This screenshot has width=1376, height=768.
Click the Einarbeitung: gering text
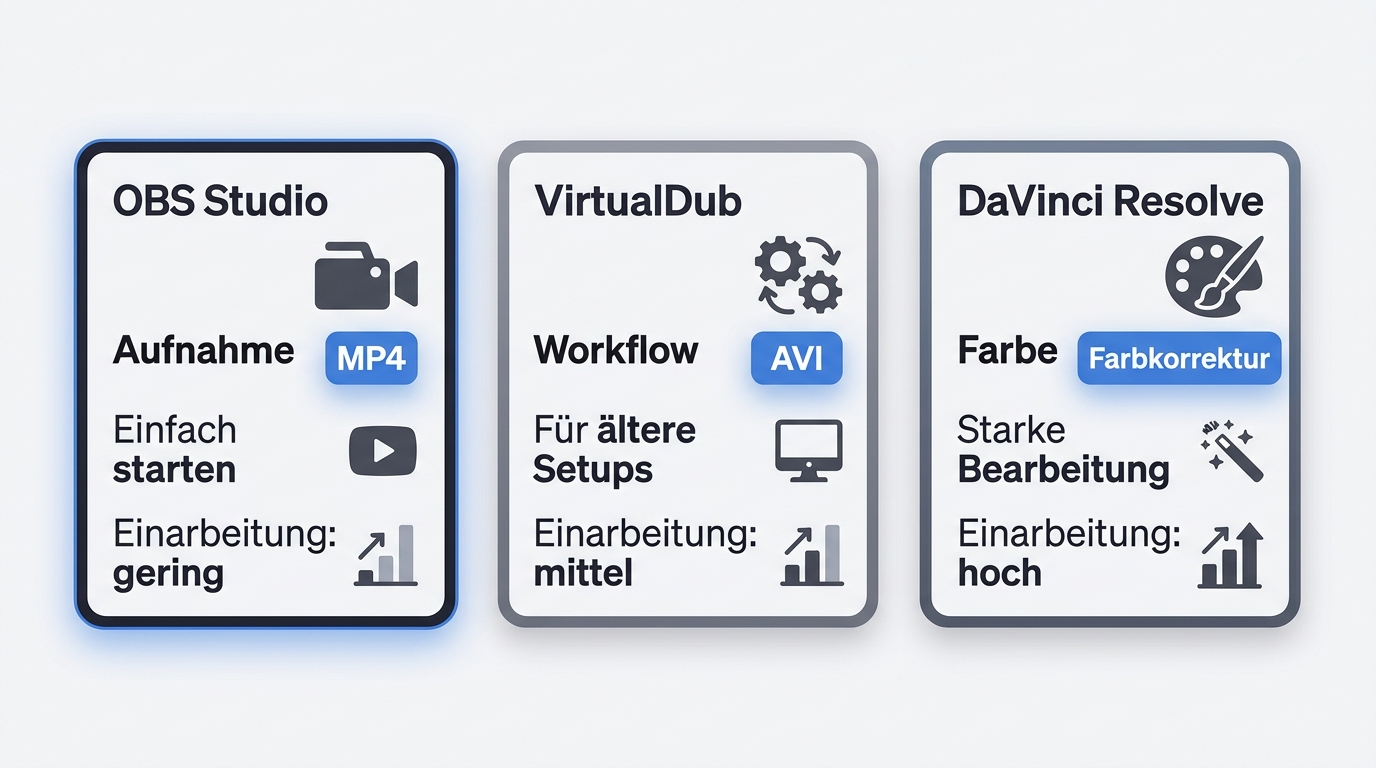(x=224, y=554)
